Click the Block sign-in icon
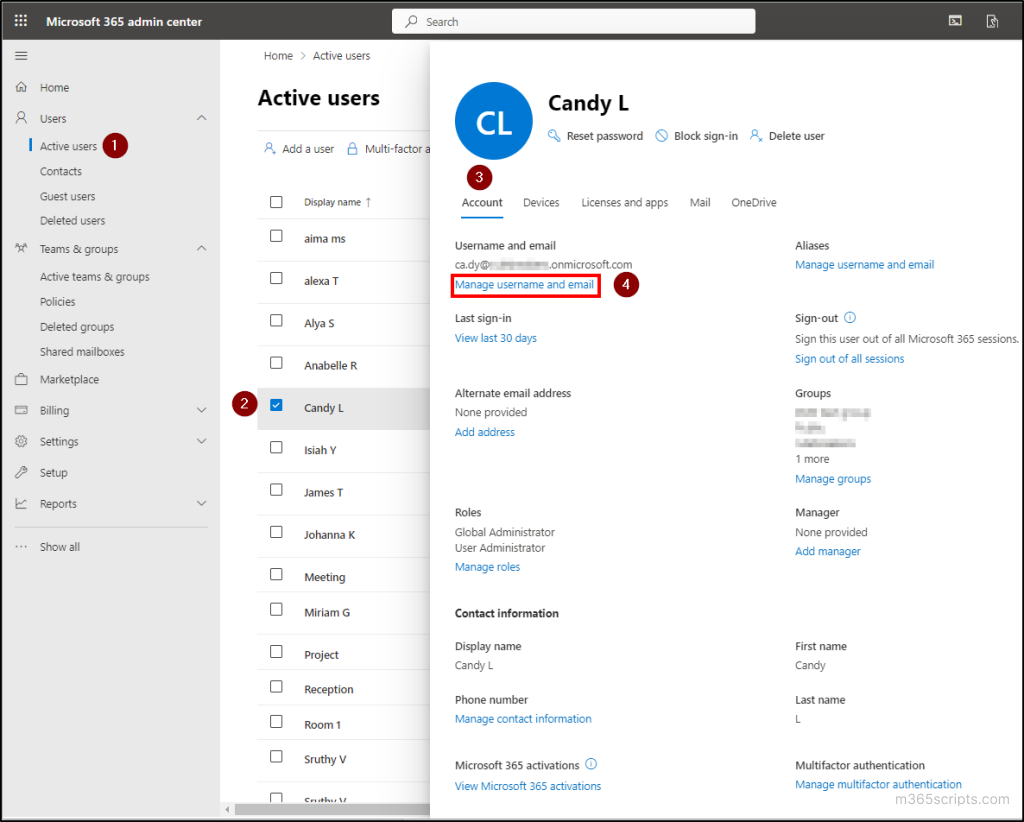1024x822 pixels. tap(662, 135)
